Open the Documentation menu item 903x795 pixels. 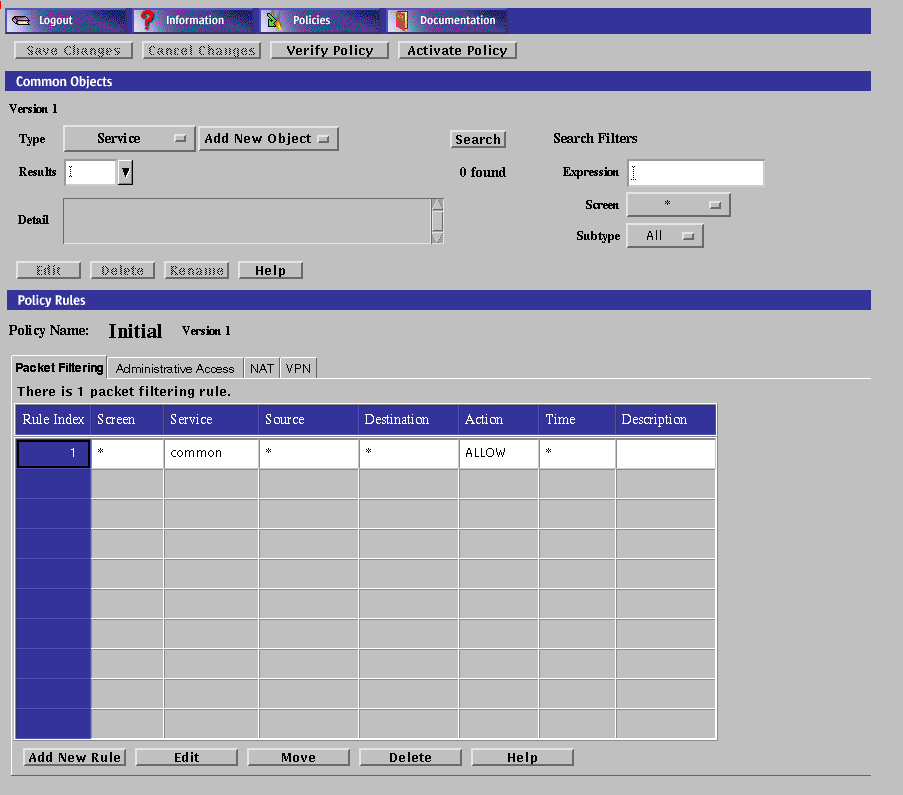tap(447, 21)
